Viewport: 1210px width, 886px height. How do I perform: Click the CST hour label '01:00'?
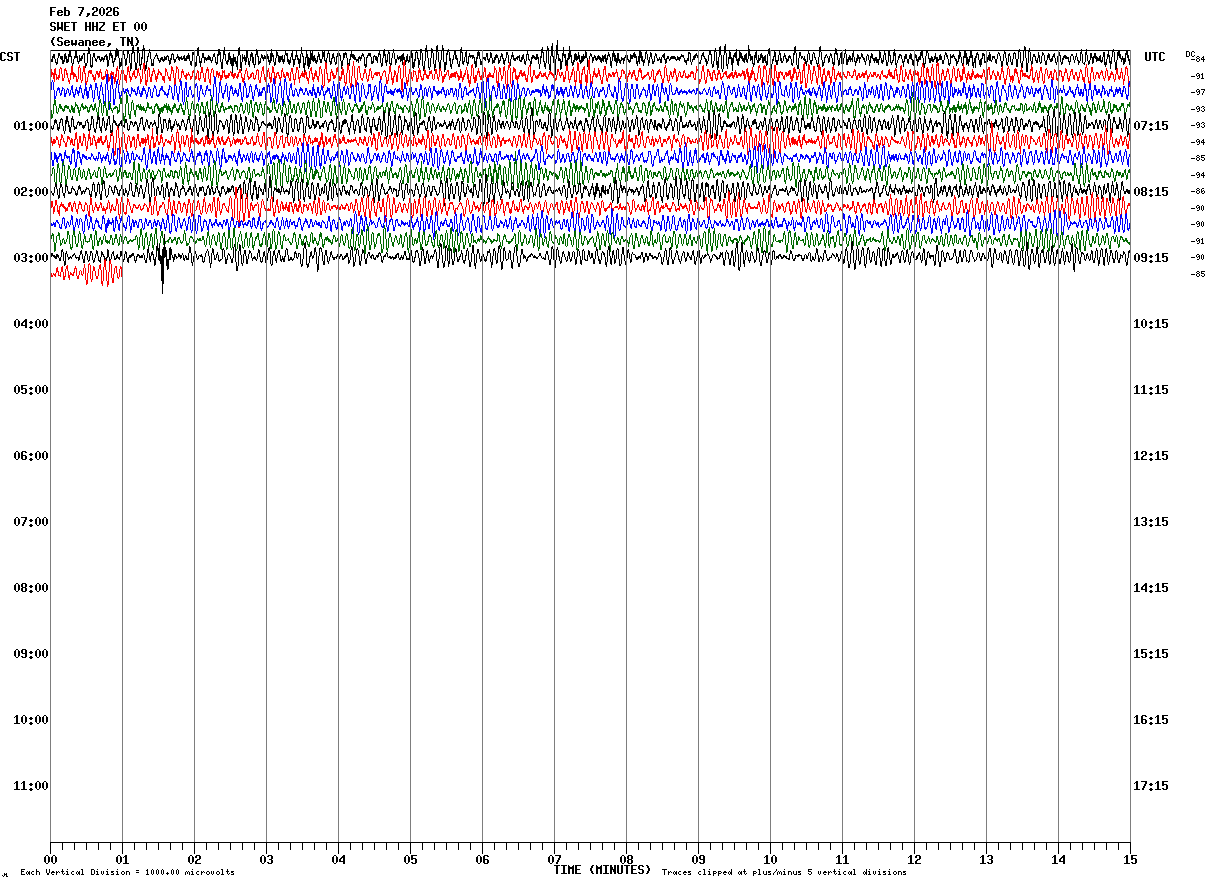pyautogui.click(x=31, y=126)
